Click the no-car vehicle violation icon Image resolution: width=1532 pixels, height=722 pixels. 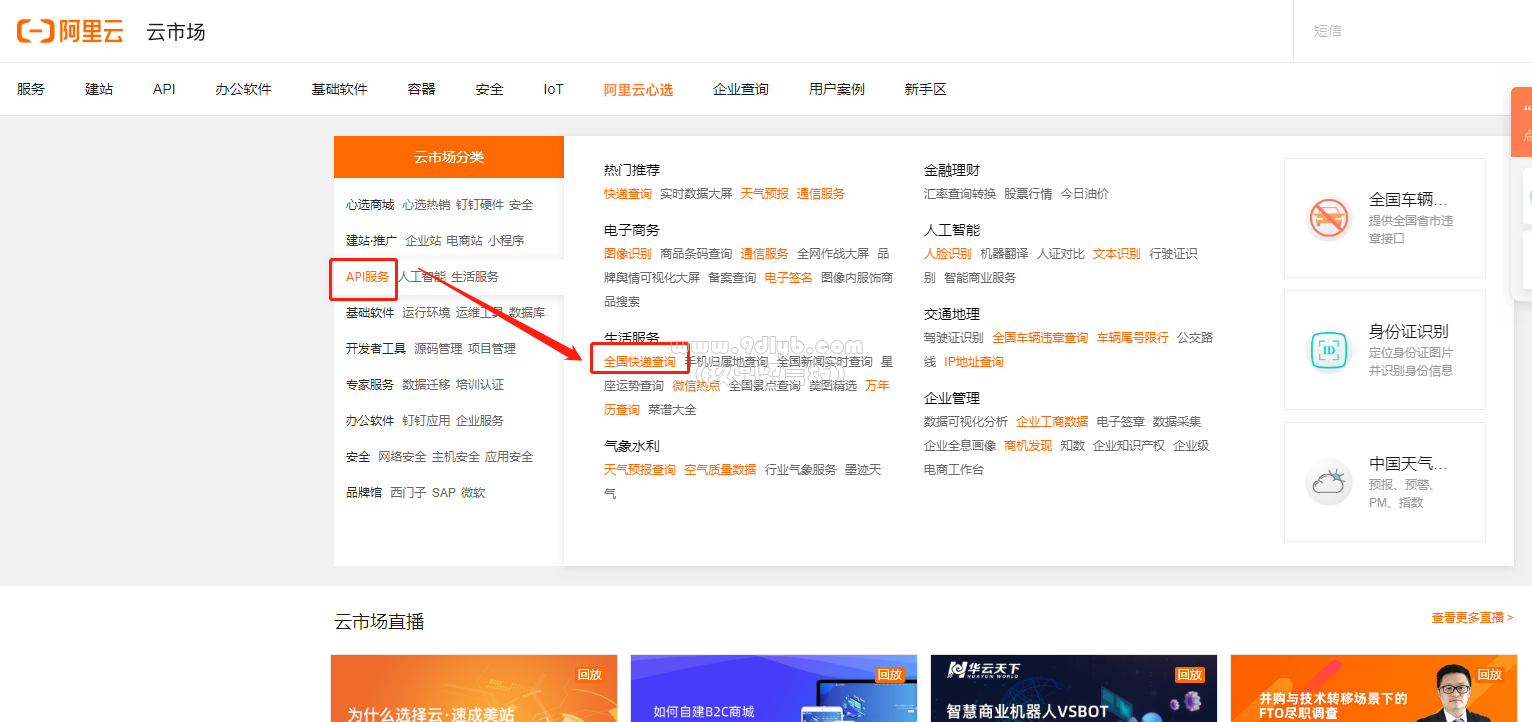[1330, 218]
